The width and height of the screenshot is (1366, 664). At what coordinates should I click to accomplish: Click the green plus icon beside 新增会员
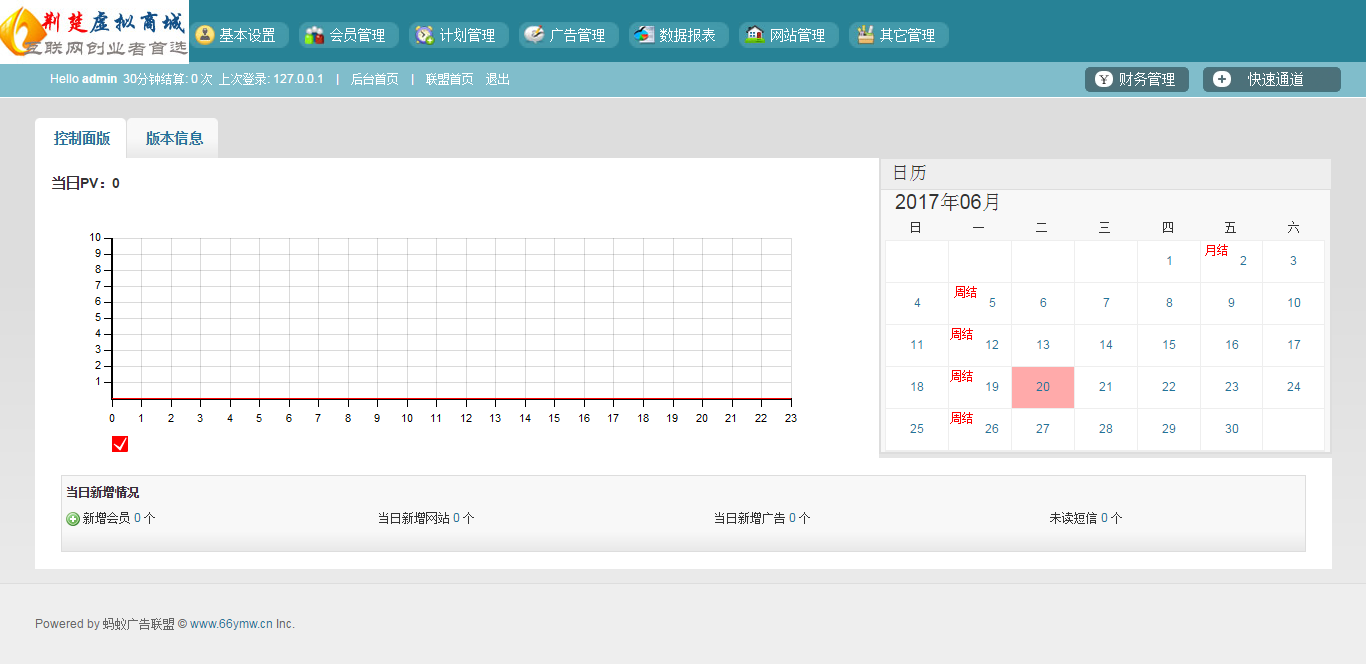(73, 519)
